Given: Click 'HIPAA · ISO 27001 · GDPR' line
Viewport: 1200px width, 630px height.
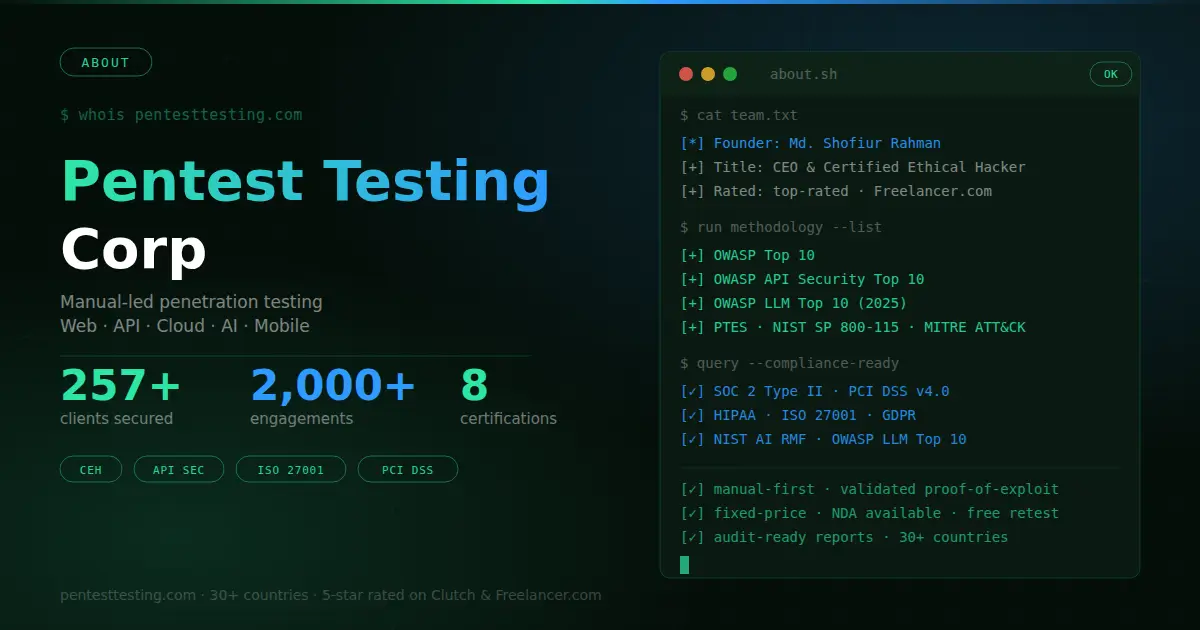Looking at the screenshot, I should (x=798, y=415).
